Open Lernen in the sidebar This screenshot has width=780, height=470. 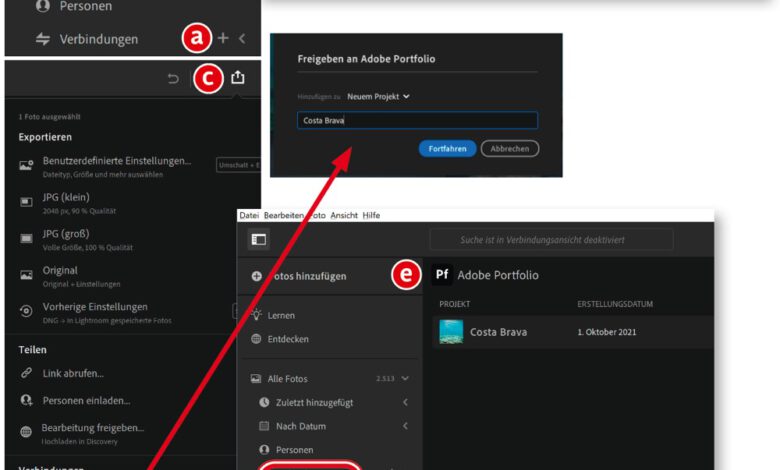281,315
